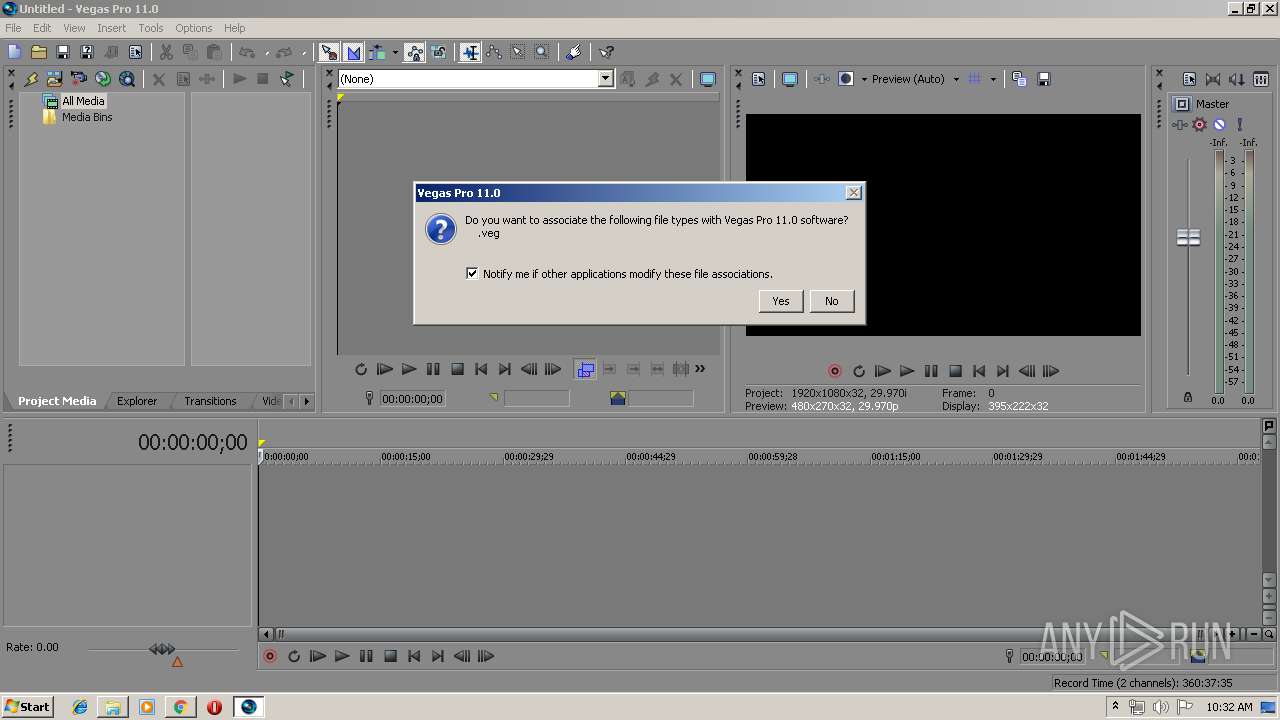Click Save Snapshot to File icon

point(1043,79)
